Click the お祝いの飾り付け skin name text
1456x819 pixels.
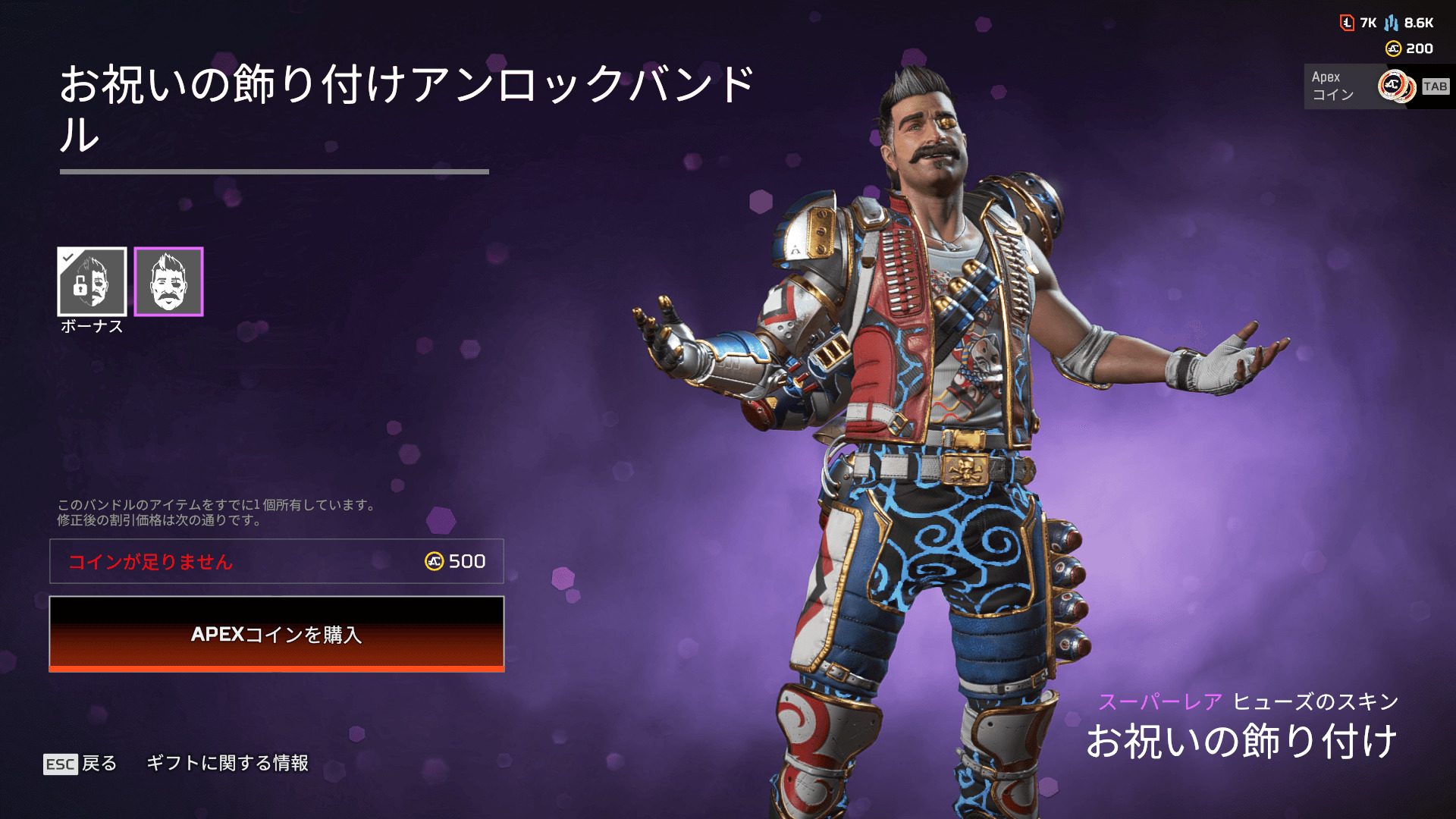[x=1241, y=741]
